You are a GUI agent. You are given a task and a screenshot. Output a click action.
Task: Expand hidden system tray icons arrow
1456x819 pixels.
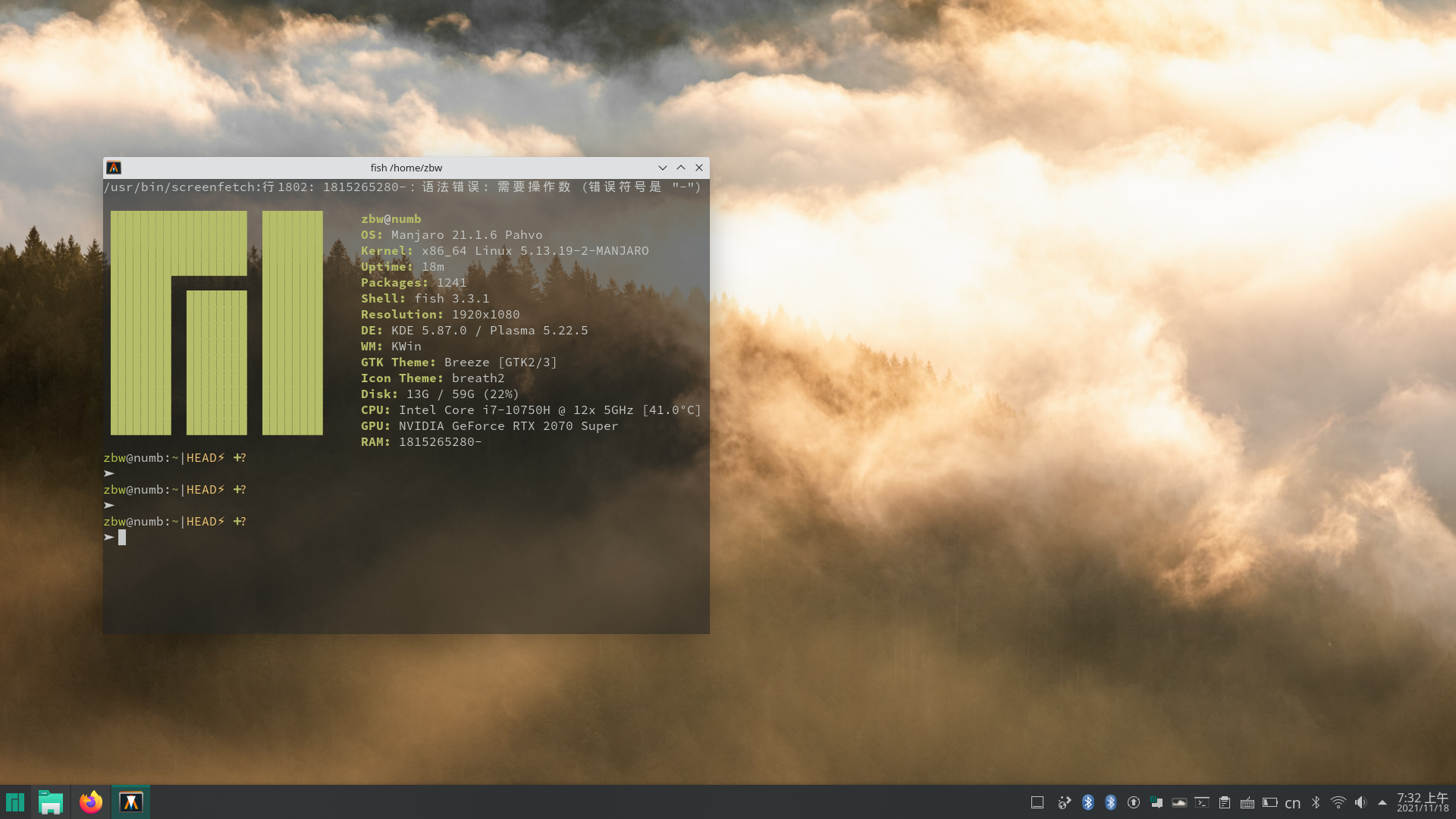tap(1382, 802)
